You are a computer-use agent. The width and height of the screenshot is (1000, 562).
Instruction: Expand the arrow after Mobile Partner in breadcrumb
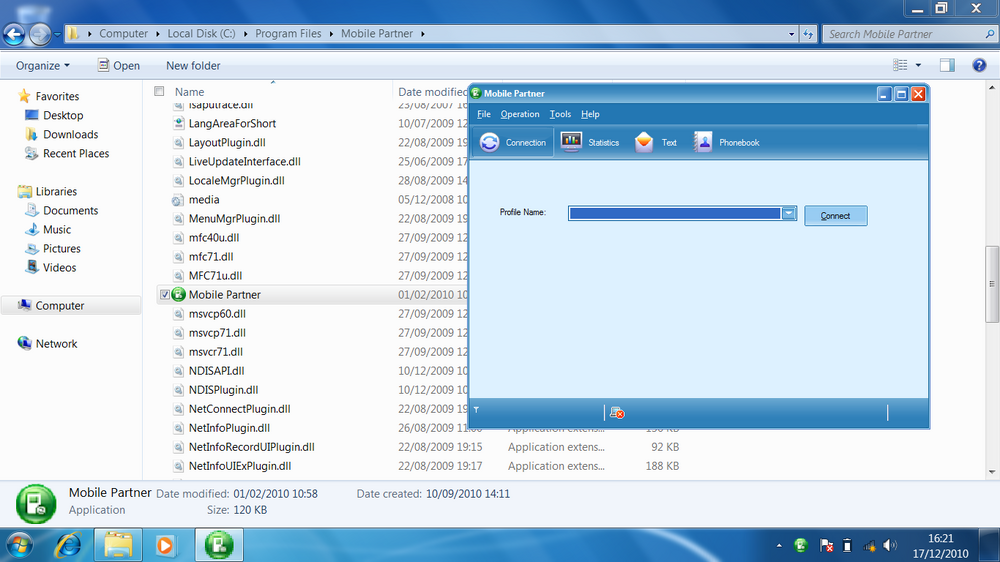pos(422,34)
